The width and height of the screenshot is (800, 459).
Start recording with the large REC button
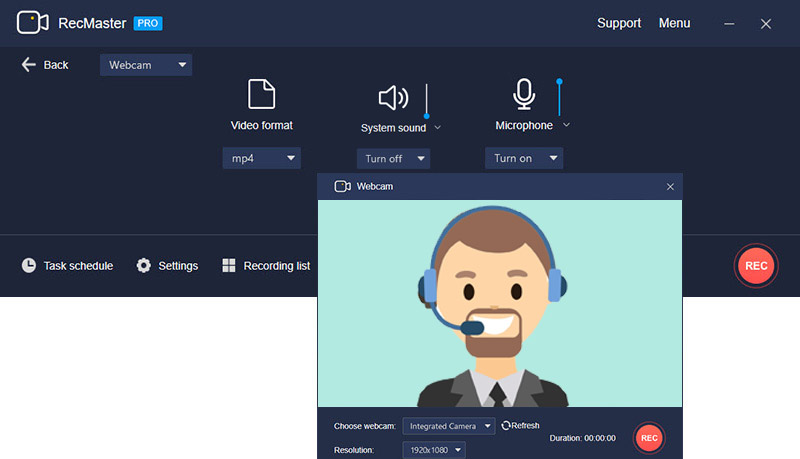(756, 266)
